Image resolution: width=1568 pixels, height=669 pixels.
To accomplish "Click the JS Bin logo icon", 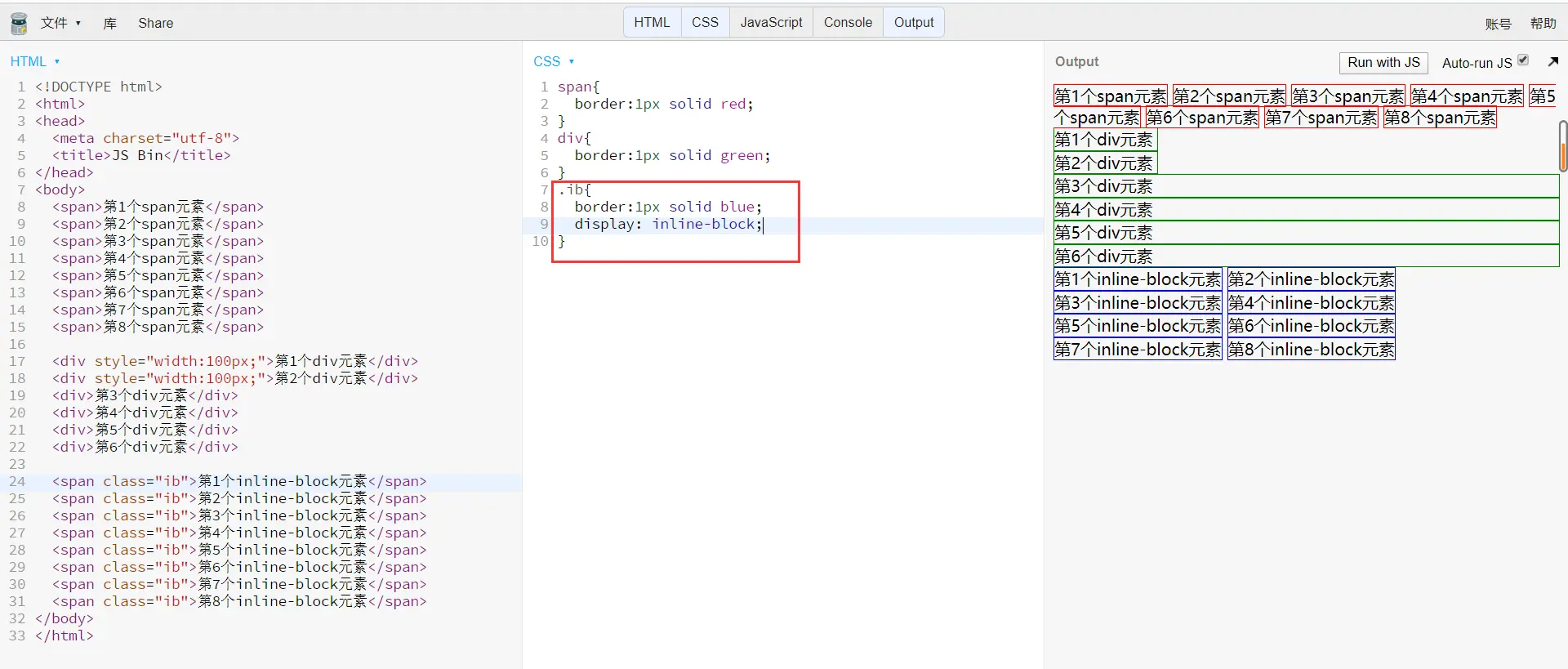I will click(19, 23).
